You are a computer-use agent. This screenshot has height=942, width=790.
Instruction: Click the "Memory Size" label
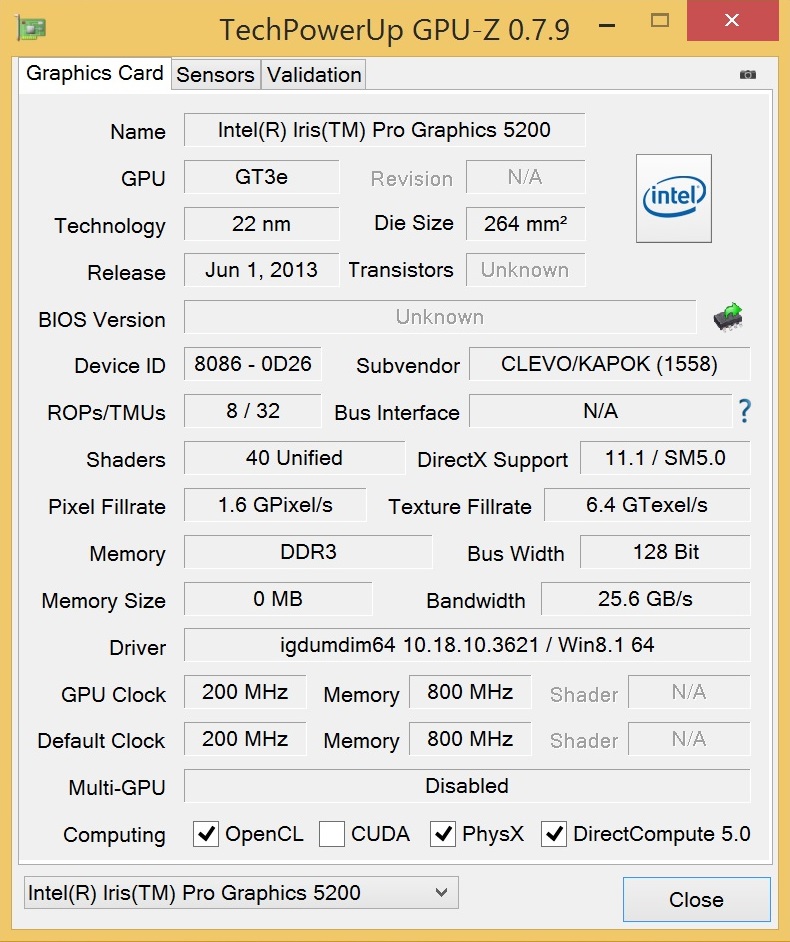pyautogui.click(x=103, y=601)
